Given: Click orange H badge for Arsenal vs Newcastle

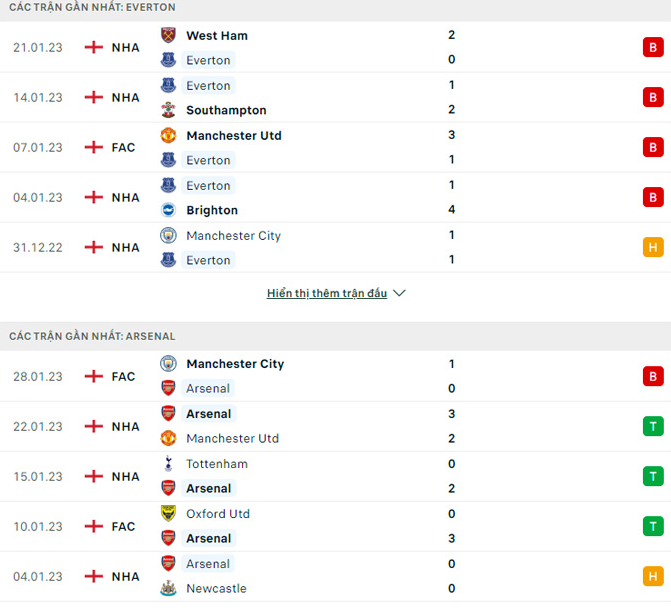Looking at the screenshot, I should (x=653, y=576).
